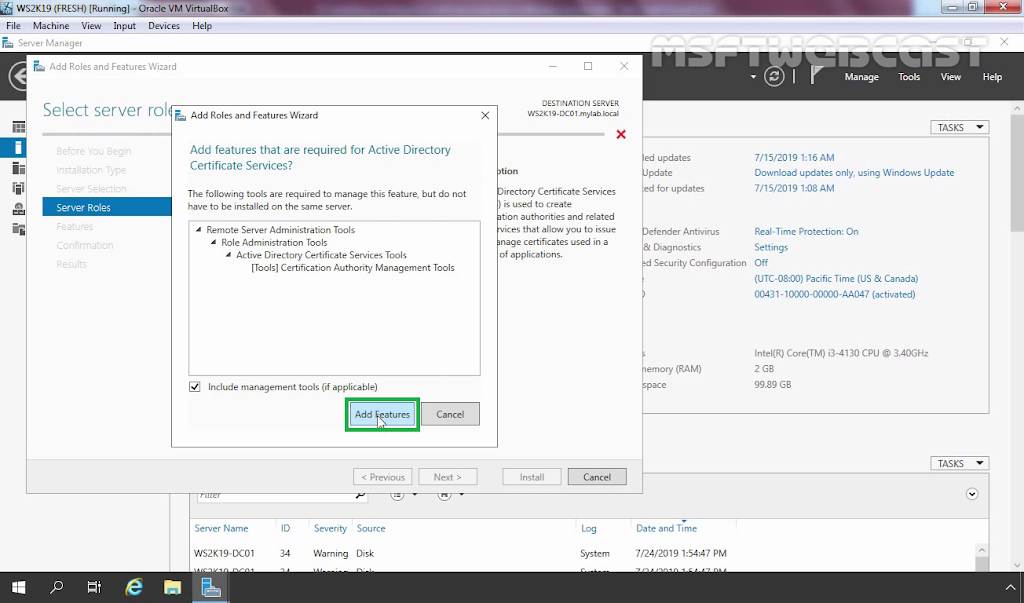Open the TASKS dropdown in Events section

tap(959, 463)
